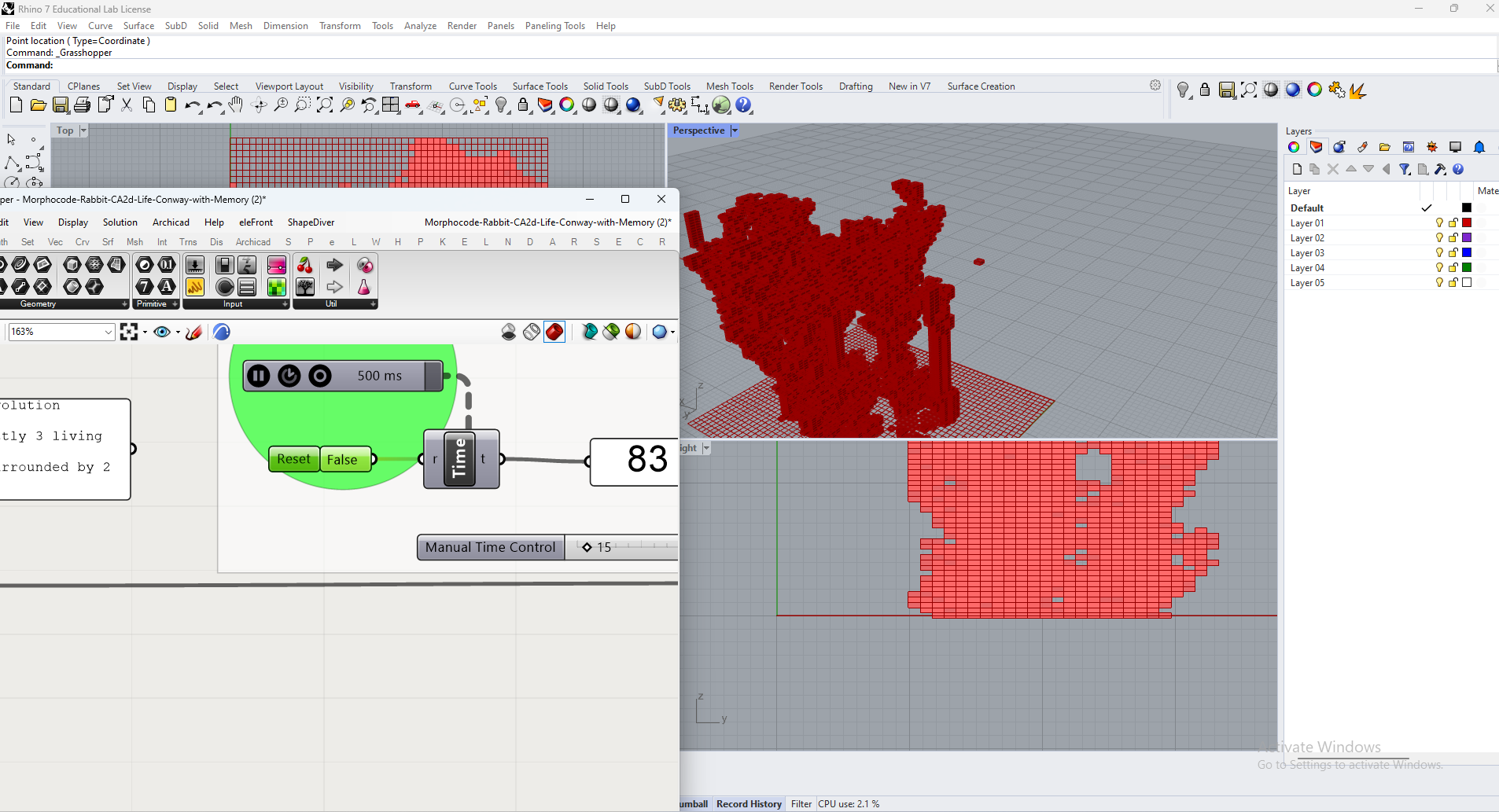Choose the green Gradient component icon
The image size is (1499, 812).
tap(277, 287)
